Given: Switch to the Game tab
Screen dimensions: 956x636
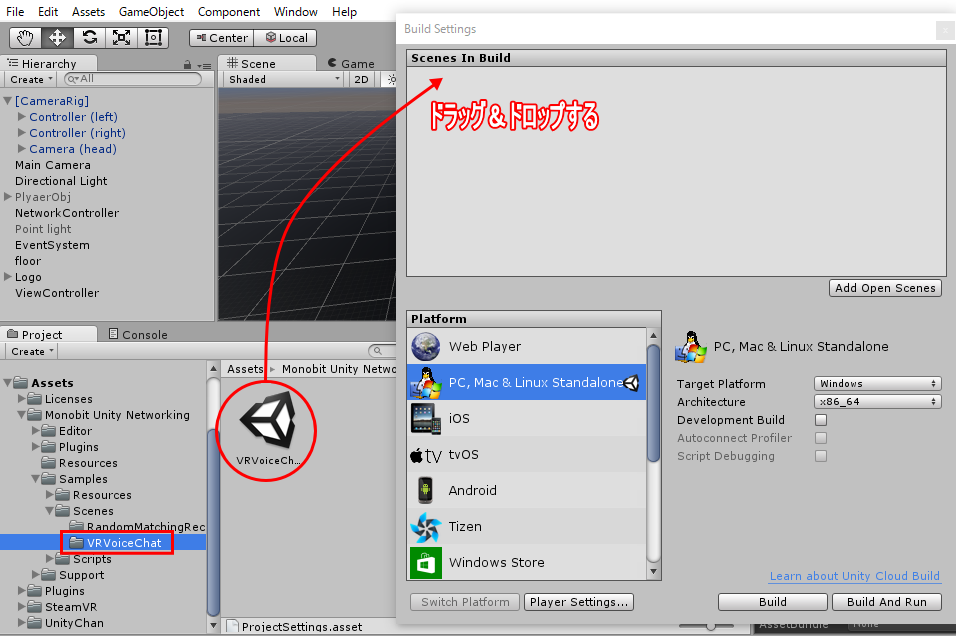Looking at the screenshot, I should coord(351,63).
